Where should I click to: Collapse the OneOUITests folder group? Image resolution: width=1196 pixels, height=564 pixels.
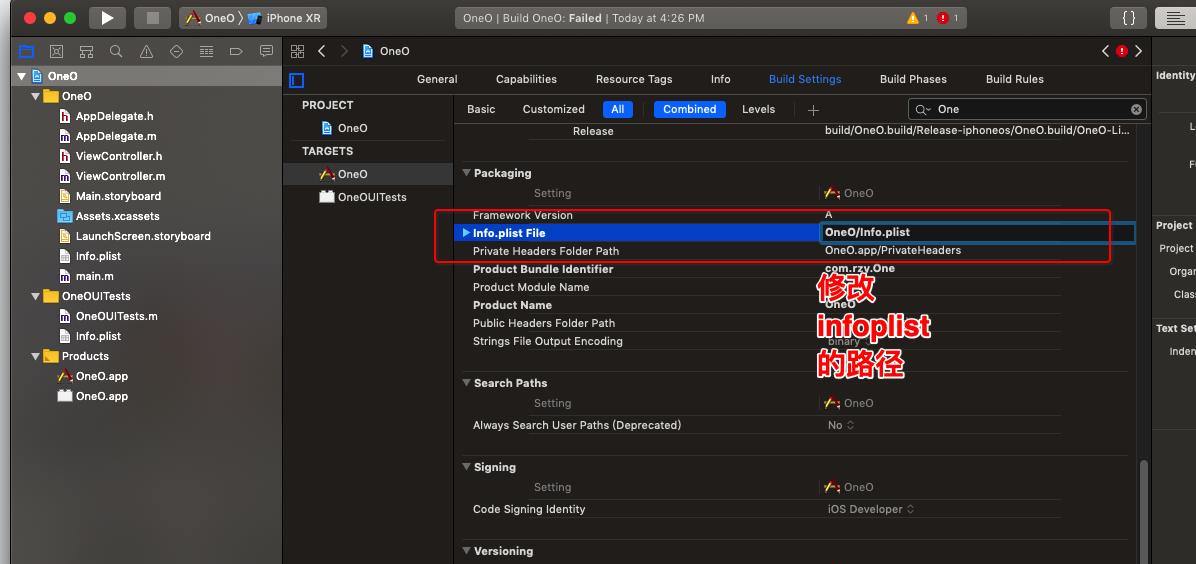coord(34,296)
